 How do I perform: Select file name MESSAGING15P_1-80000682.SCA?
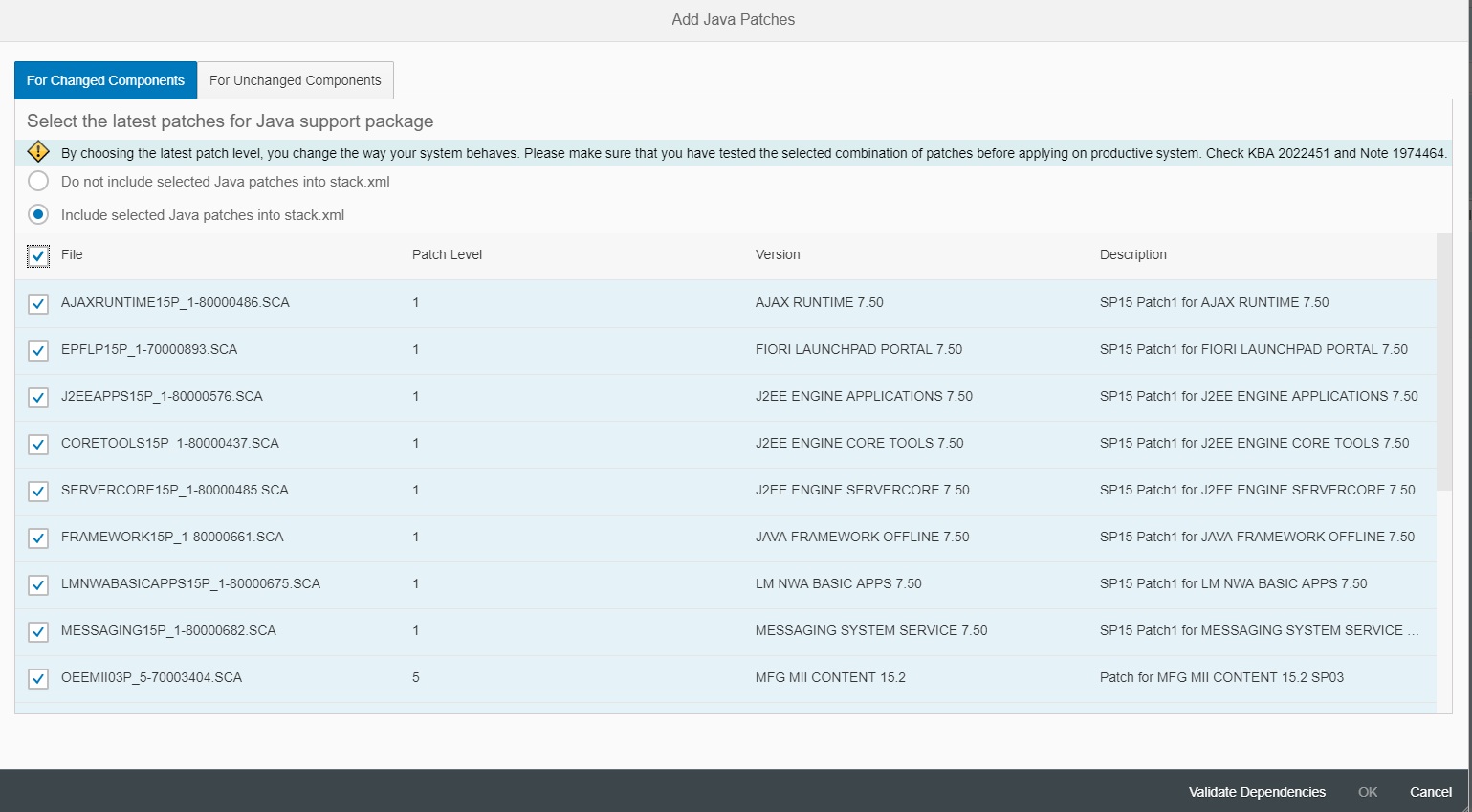click(168, 630)
